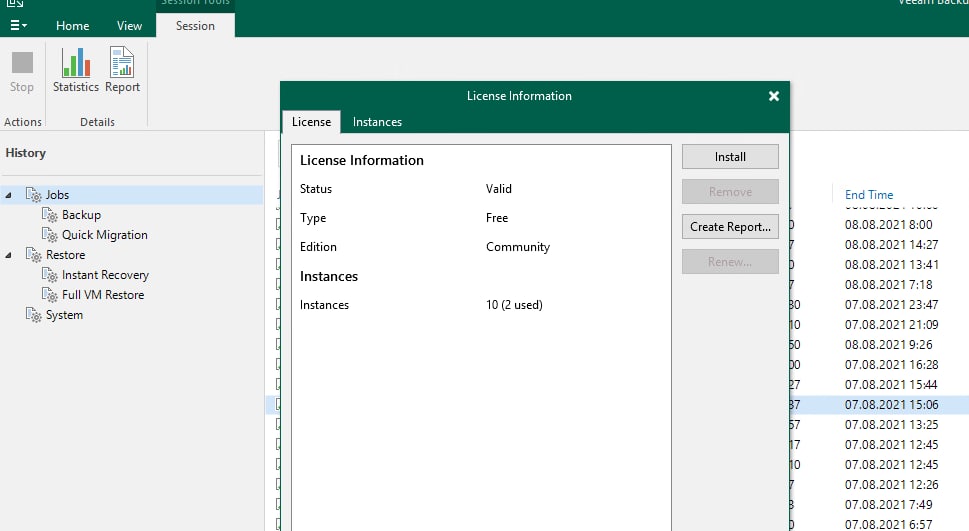Click the Quick Migration gear icon
The height and width of the screenshot is (531, 969).
pyautogui.click(x=49, y=235)
